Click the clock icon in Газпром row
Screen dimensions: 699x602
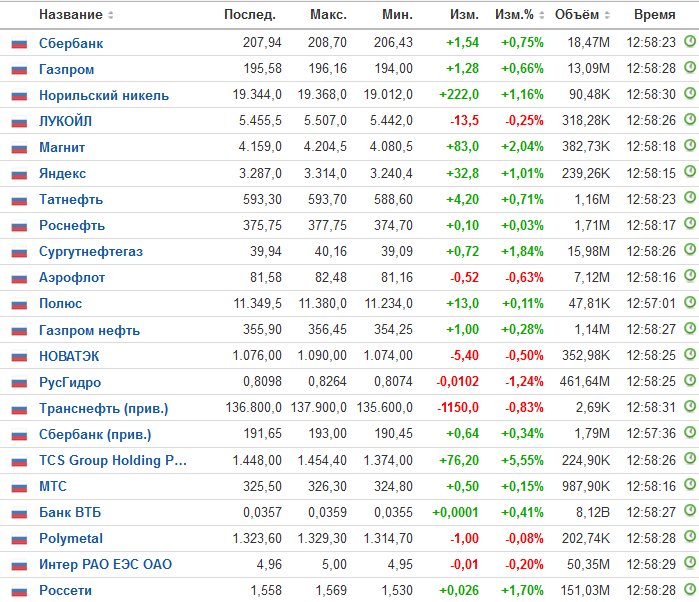[x=690, y=67]
